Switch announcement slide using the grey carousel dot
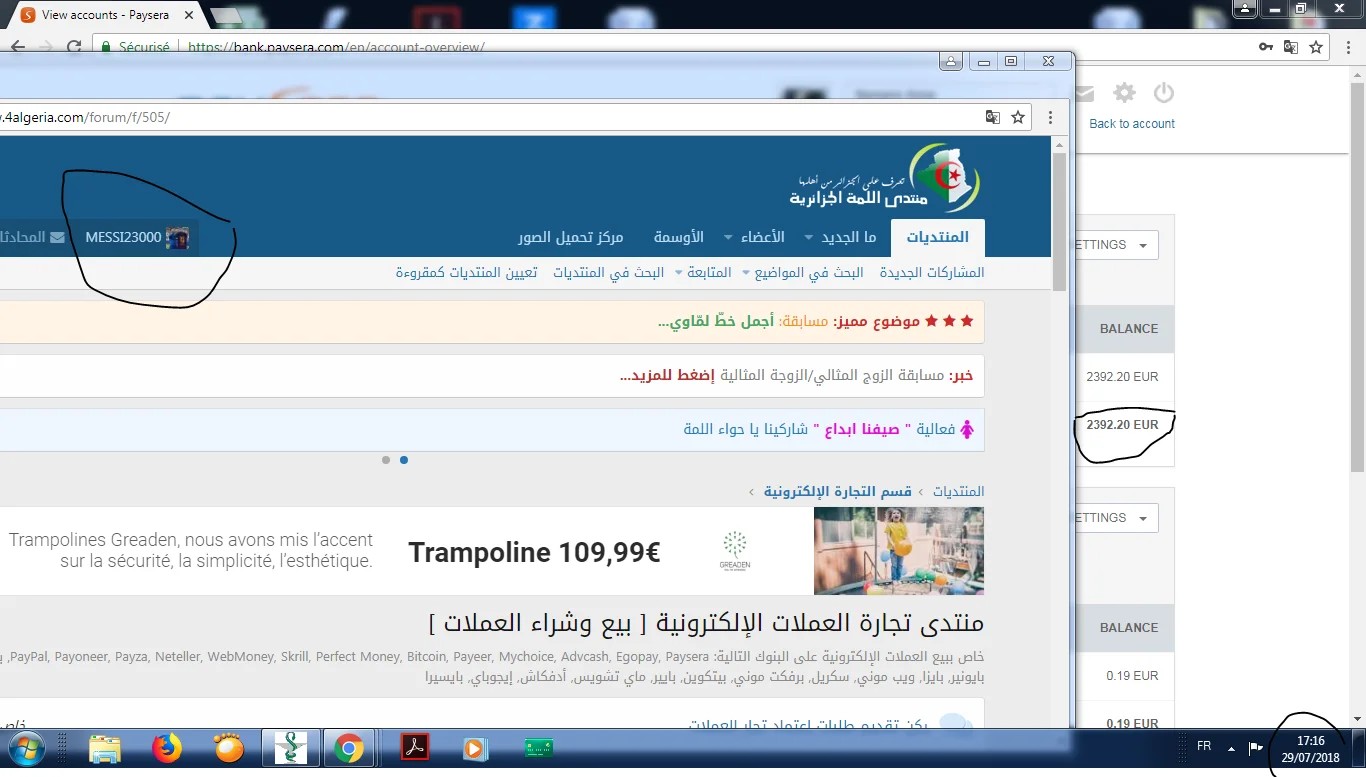 coord(386,460)
